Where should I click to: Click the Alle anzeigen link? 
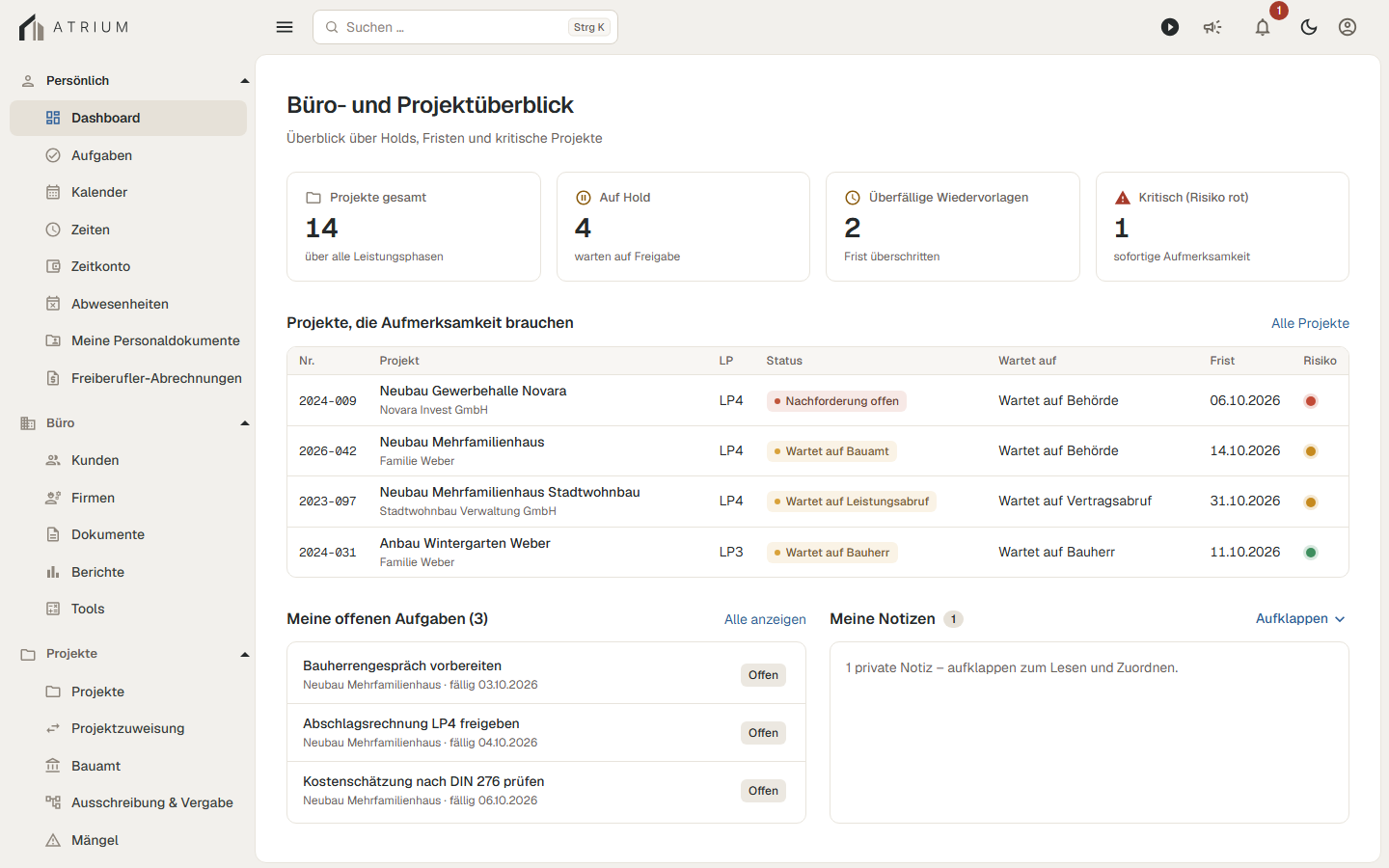pos(765,619)
